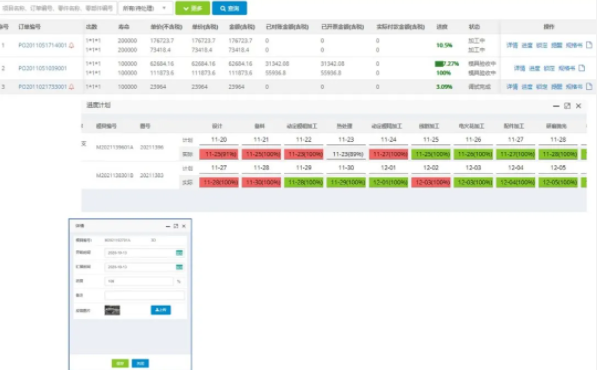Click document icon in row PO2011051714001
This screenshot has height=370, width=597.
click(x=589, y=45)
